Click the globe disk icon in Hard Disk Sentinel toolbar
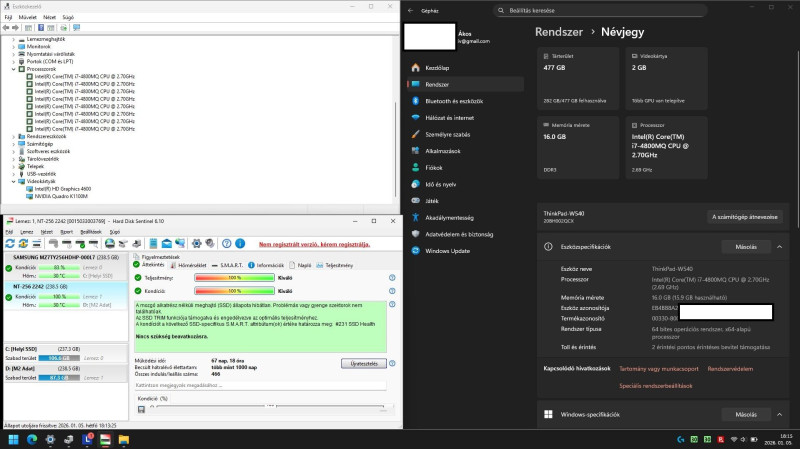Screen dimensions: 800x449 tap(110, 244)
